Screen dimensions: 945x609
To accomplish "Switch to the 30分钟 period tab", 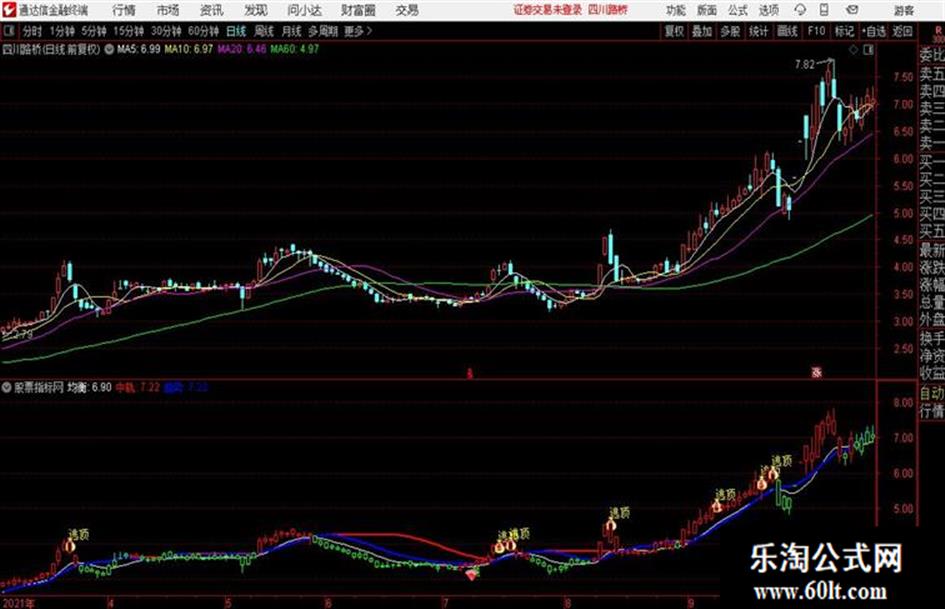I will tap(166, 31).
